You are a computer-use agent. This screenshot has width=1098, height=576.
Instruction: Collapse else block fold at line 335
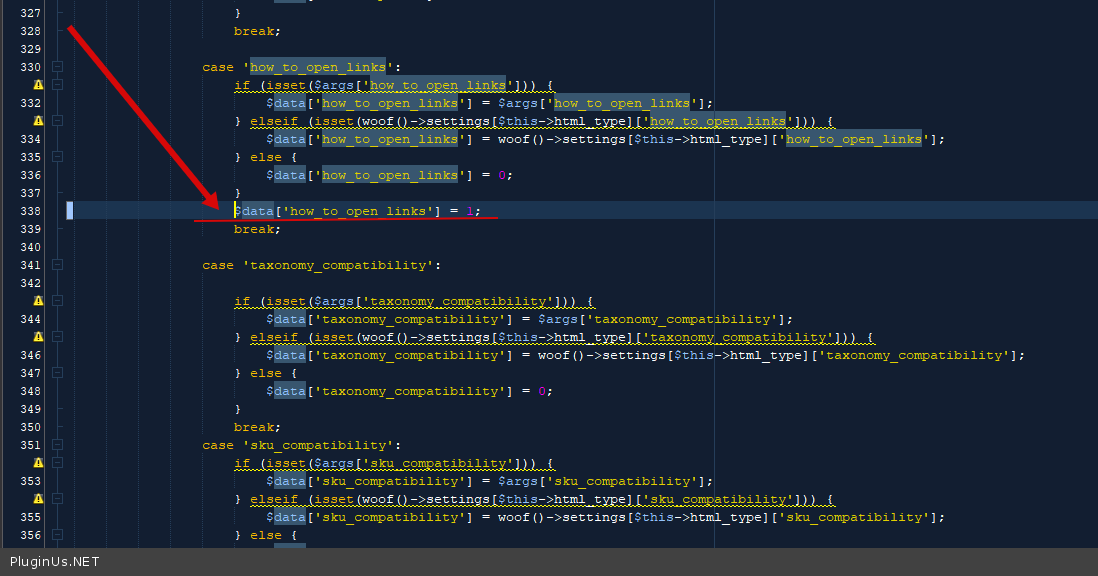pos(58,157)
